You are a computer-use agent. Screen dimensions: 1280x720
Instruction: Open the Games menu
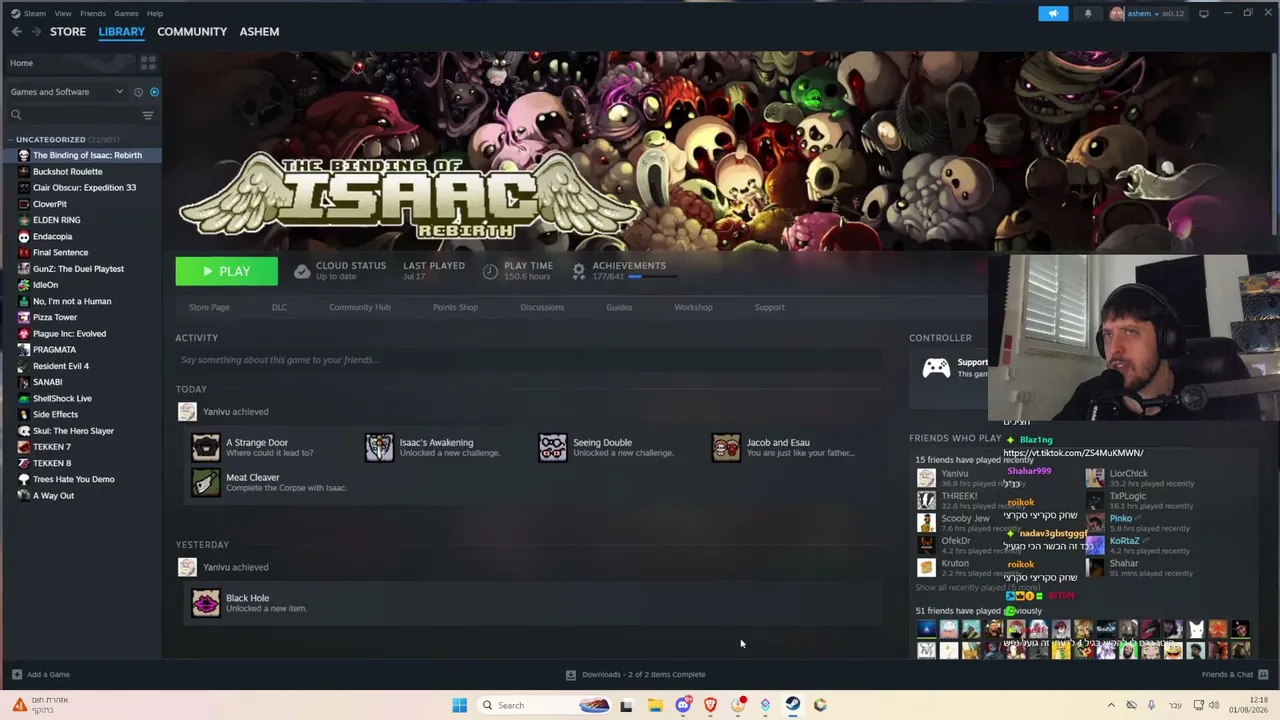pyautogui.click(x=126, y=13)
